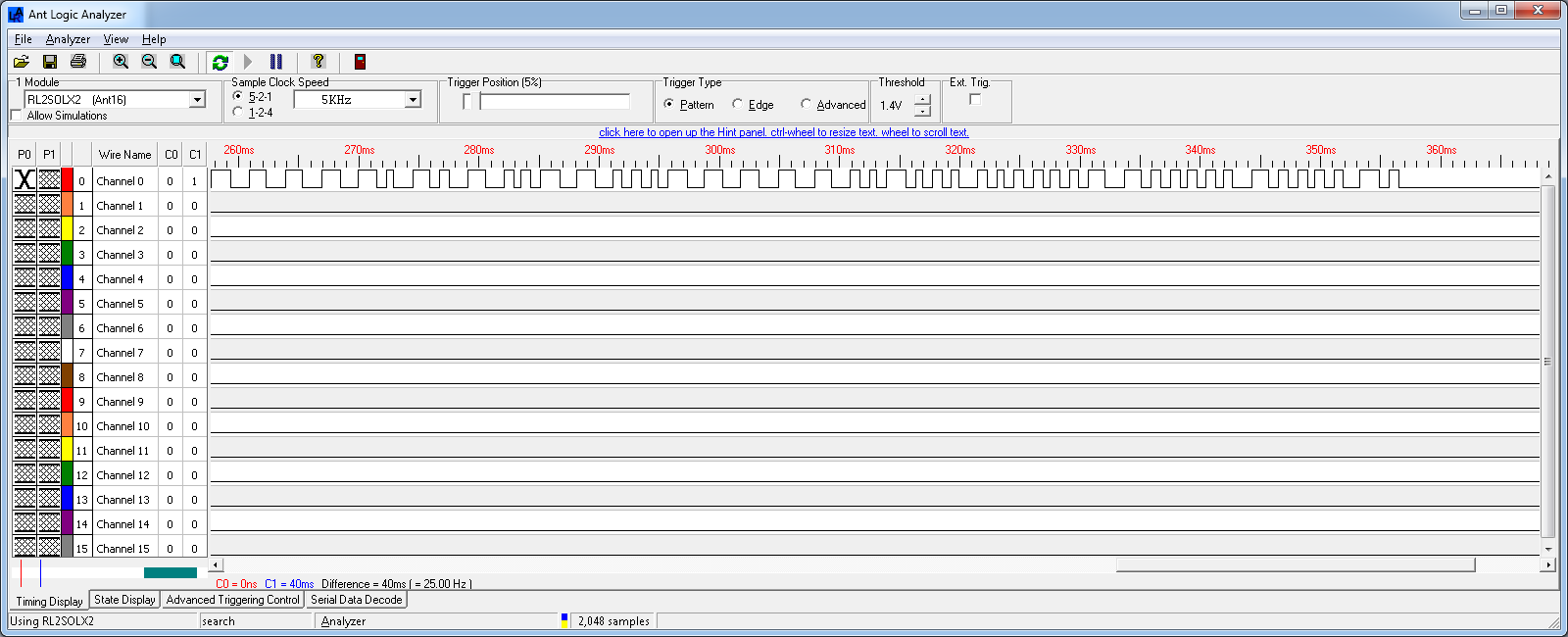Click the P0 column header
Image resolution: width=1568 pixels, height=637 pixels.
click(x=24, y=154)
